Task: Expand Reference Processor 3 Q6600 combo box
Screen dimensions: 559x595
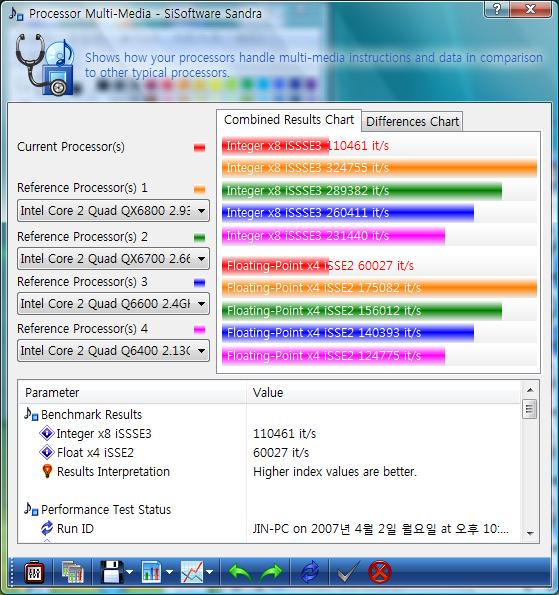Action: (x=113, y=304)
